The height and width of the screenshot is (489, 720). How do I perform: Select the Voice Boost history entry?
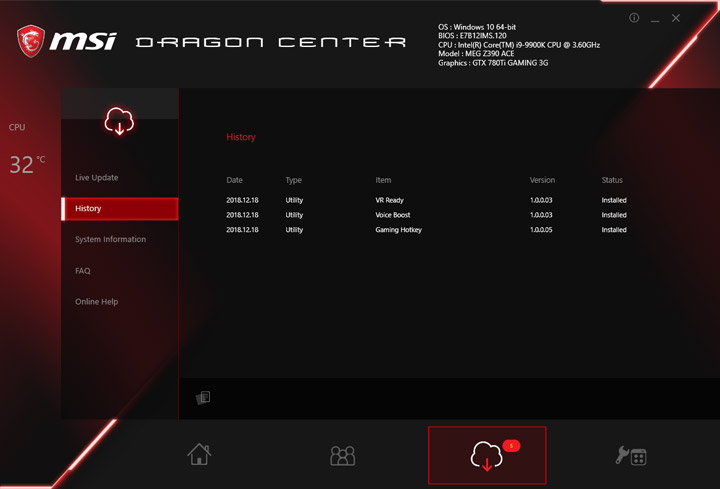coord(426,215)
